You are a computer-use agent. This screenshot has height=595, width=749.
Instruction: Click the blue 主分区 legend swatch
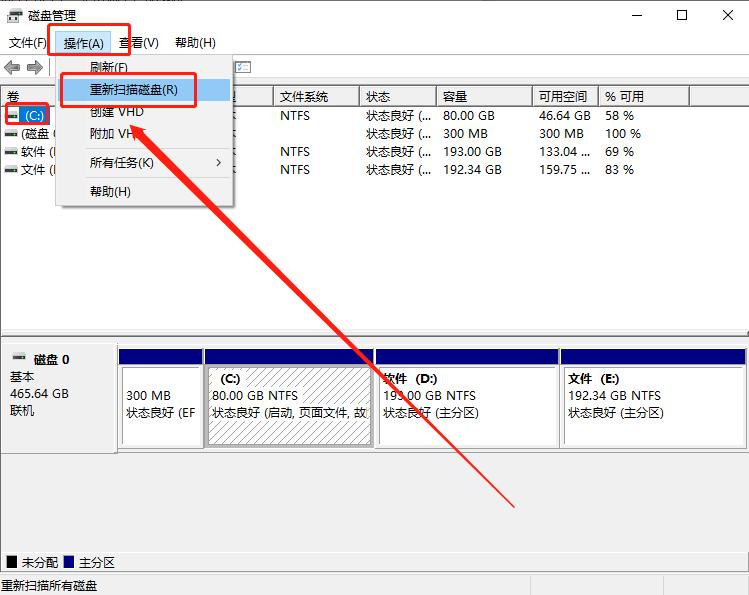(x=69, y=562)
